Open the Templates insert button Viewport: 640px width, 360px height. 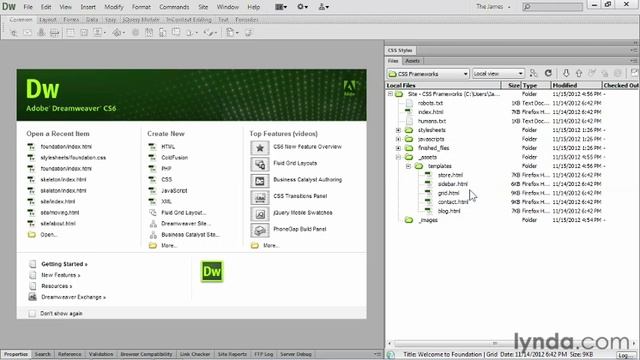[x=232, y=33]
